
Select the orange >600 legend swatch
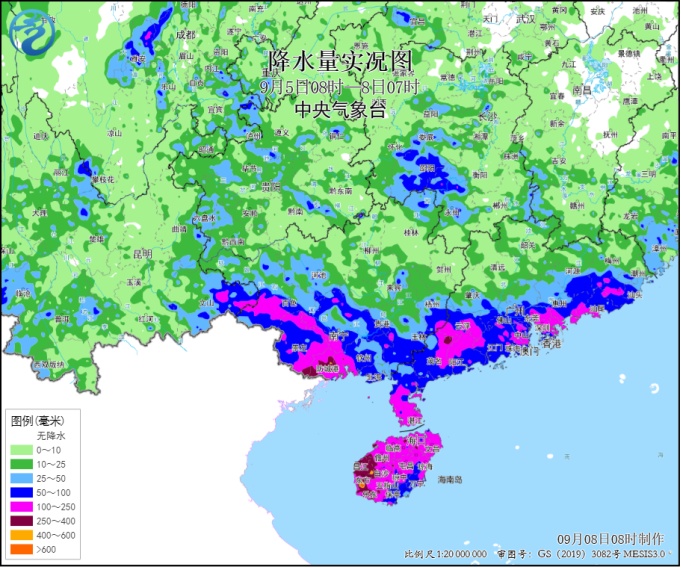20,549
